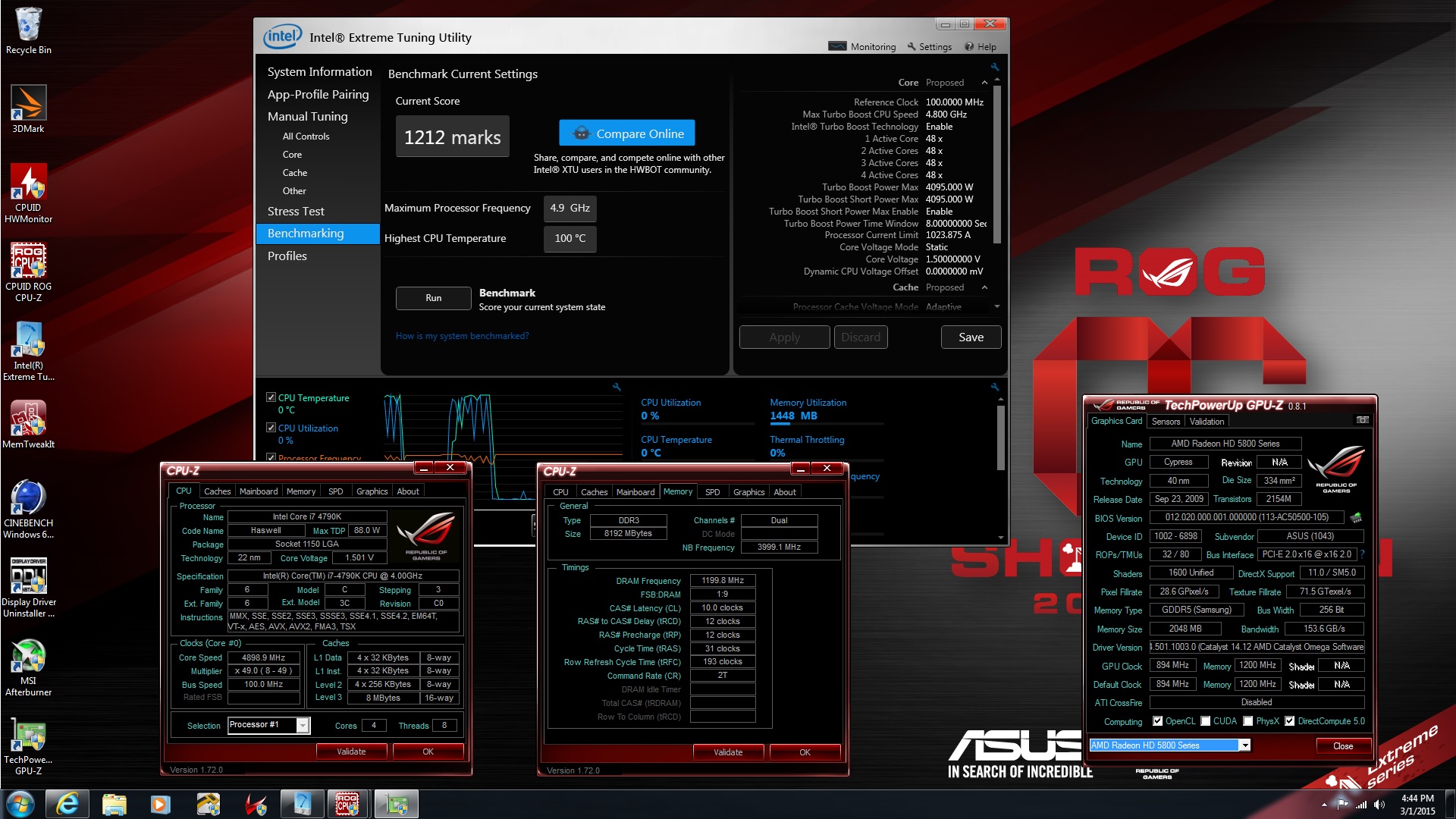The height and width of the screenshot is (819, 1456).
Task: Open CINEBENCH desktop shortcut
Action: point(28,509)
